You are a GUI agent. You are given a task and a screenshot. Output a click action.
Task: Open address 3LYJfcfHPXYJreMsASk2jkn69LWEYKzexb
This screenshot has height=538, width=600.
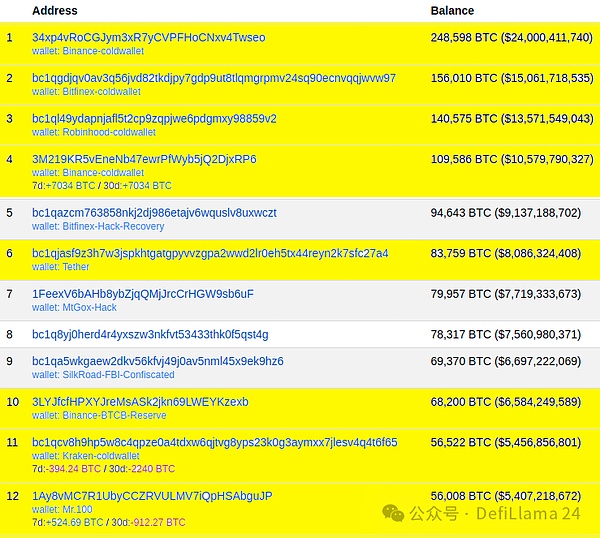[140, 402]
